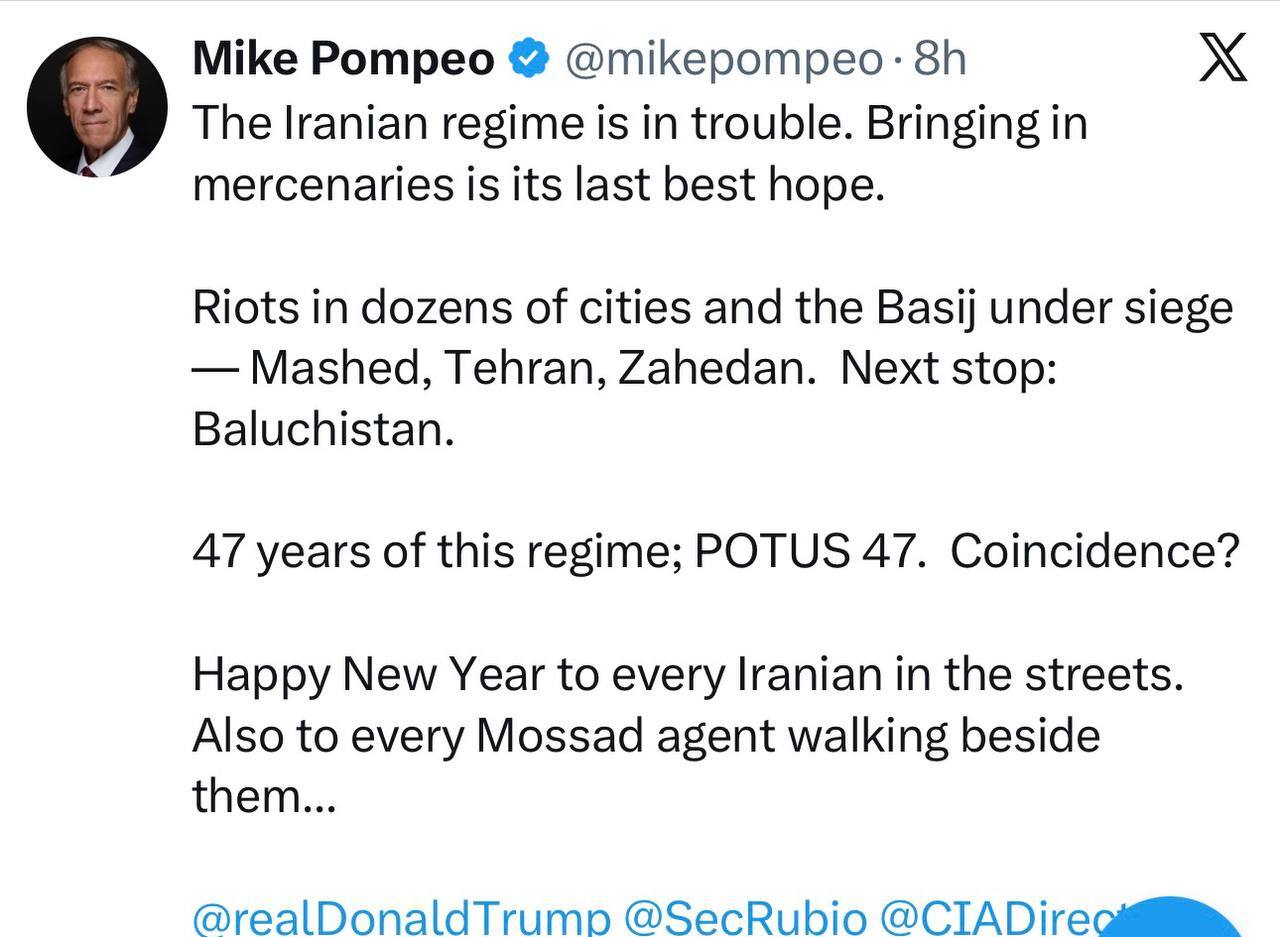The width and height of the screenshot is (1280, 937).
Task: Open the @mikepompeo handle
Action: pyautogui.click(x=723, y=60)
